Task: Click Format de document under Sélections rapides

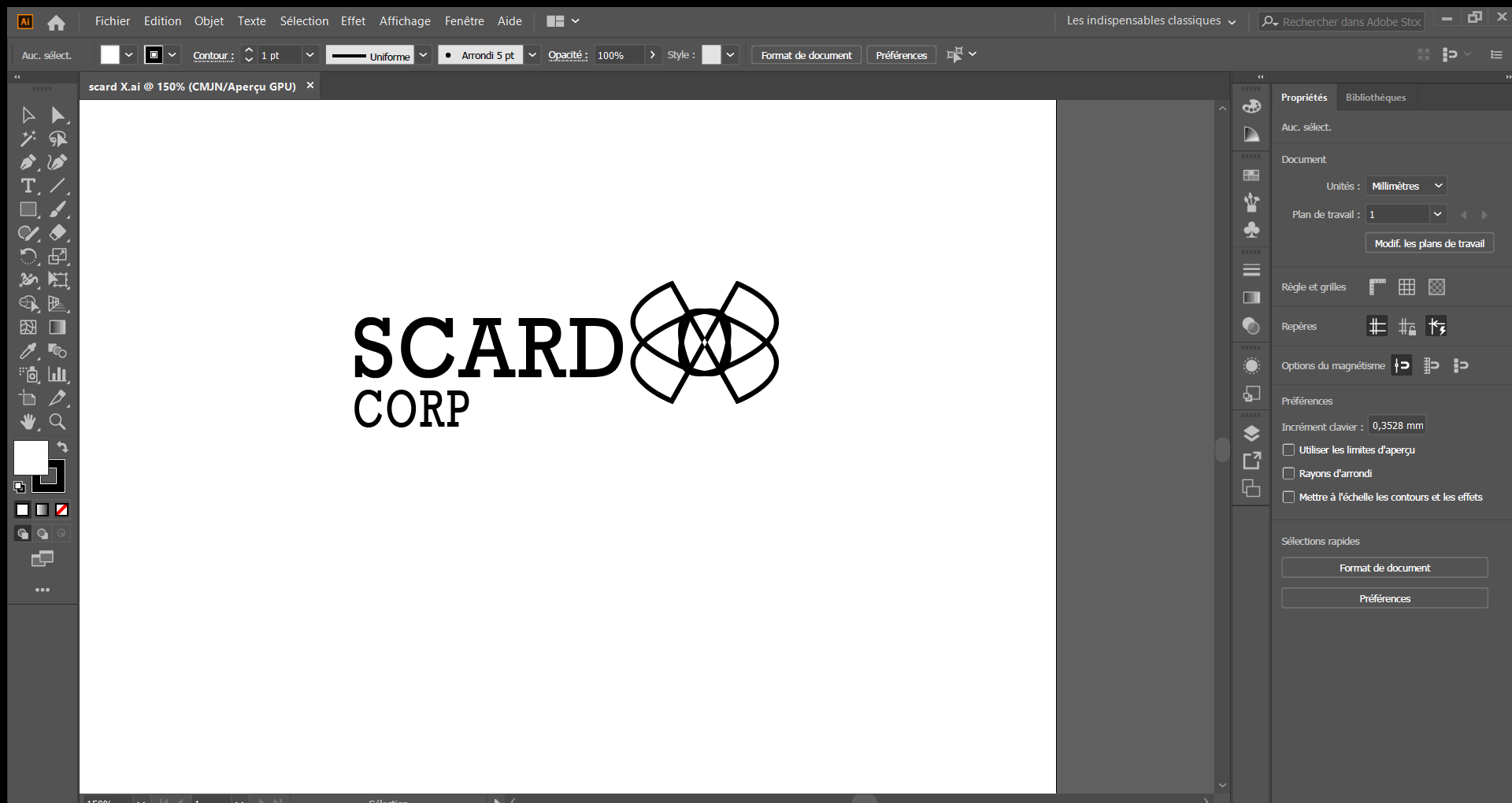Action: (1384, 568)
